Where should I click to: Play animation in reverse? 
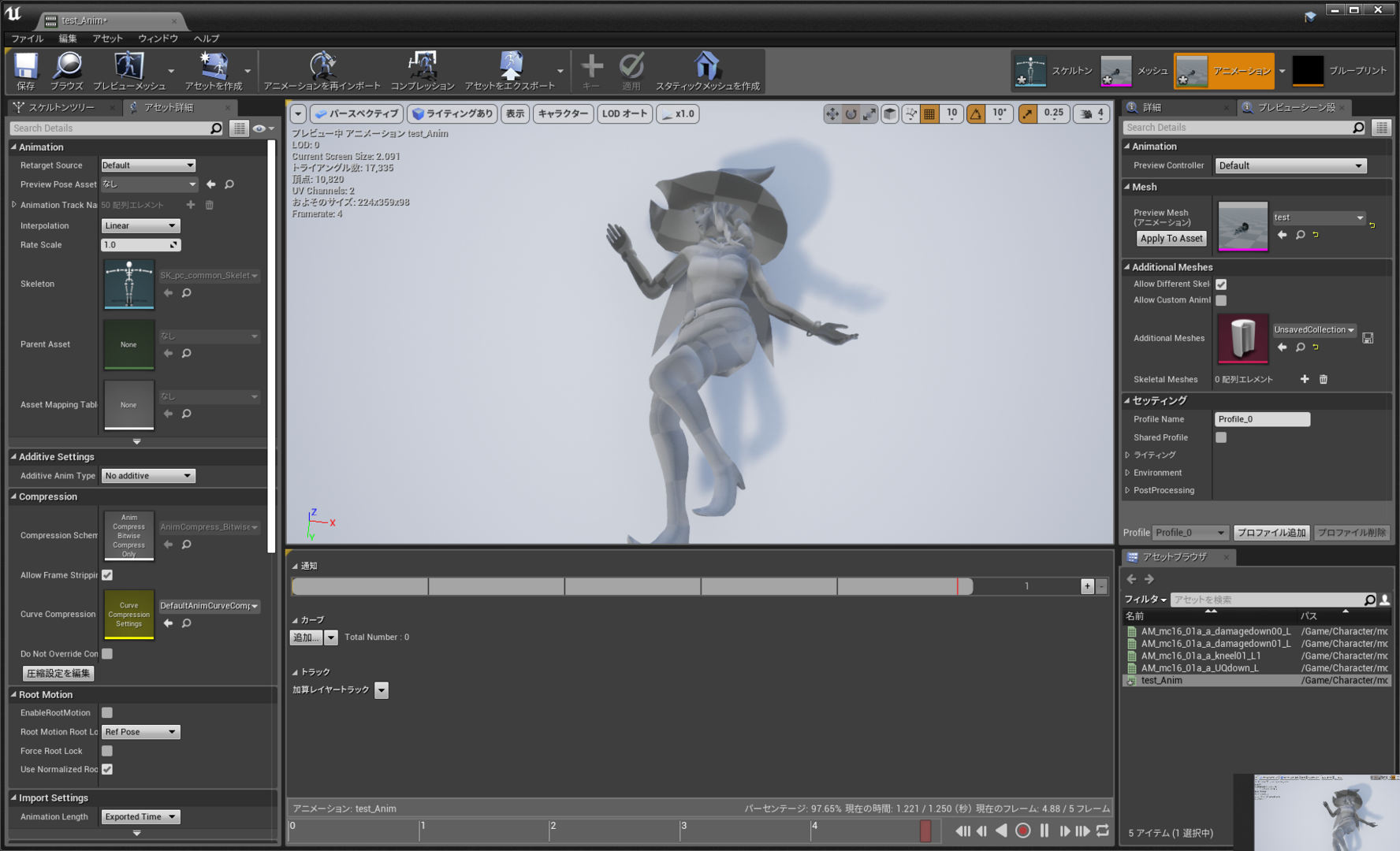click(x=1001, y=831)
